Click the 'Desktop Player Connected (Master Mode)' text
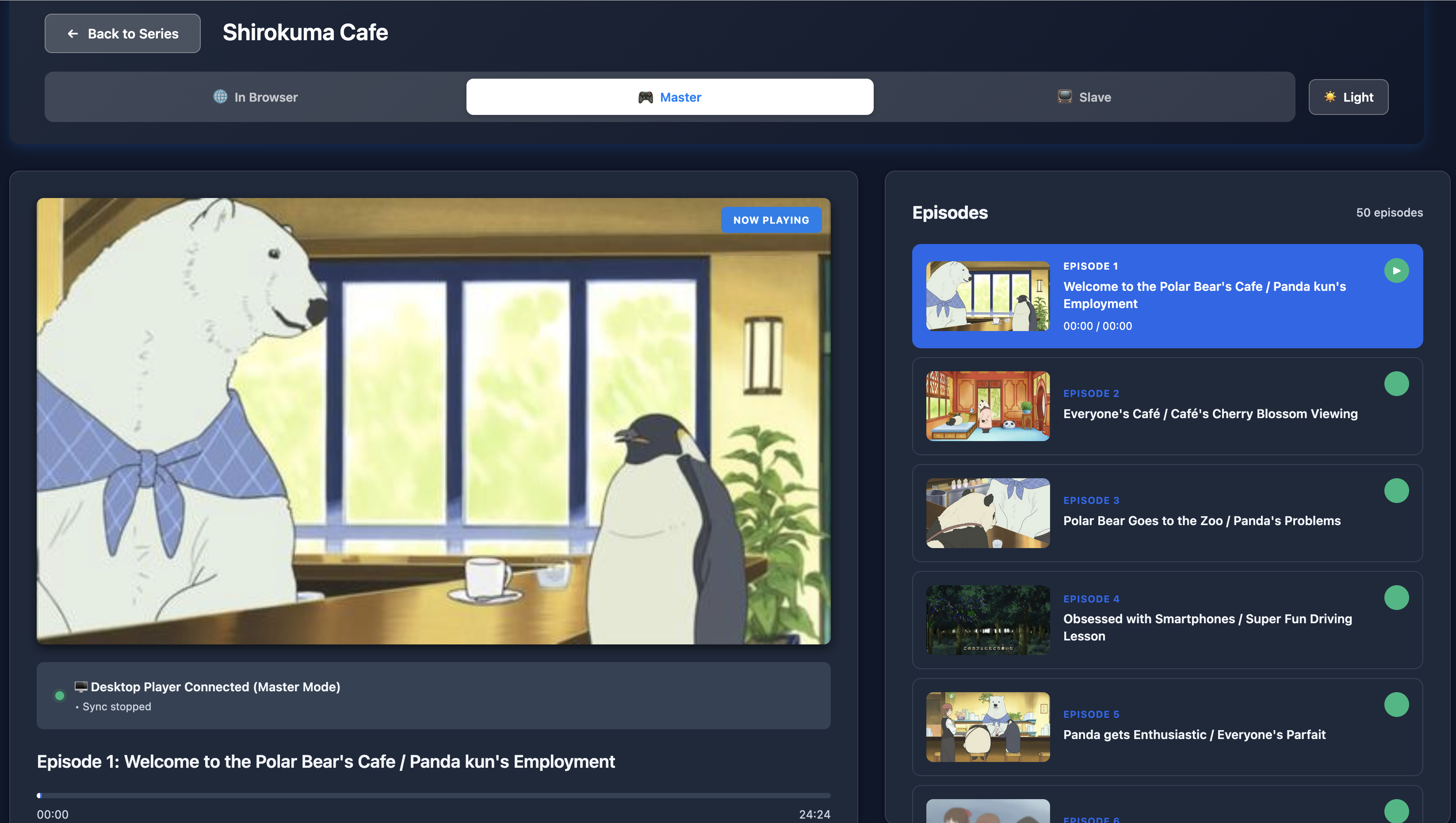The width and height of the screenshot is (1456, 823). [215, 687]
